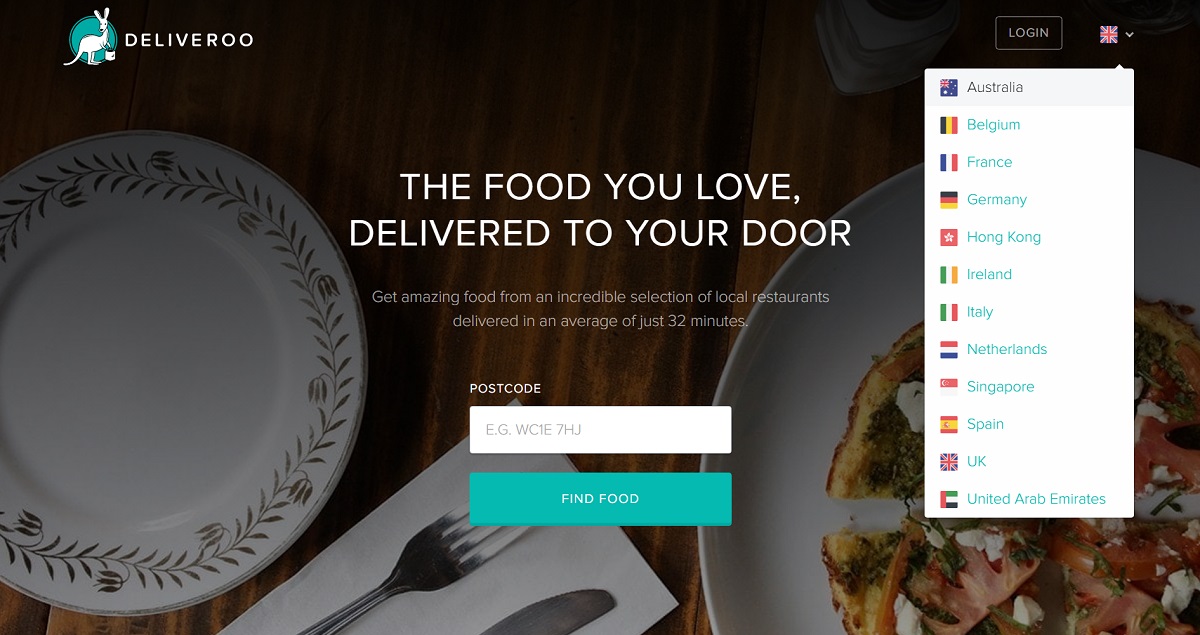Image resolution: width=1200 pixels, height=635 pixels.
Task: Click the Netherlands flag icon
Action: tap(949, 349)
